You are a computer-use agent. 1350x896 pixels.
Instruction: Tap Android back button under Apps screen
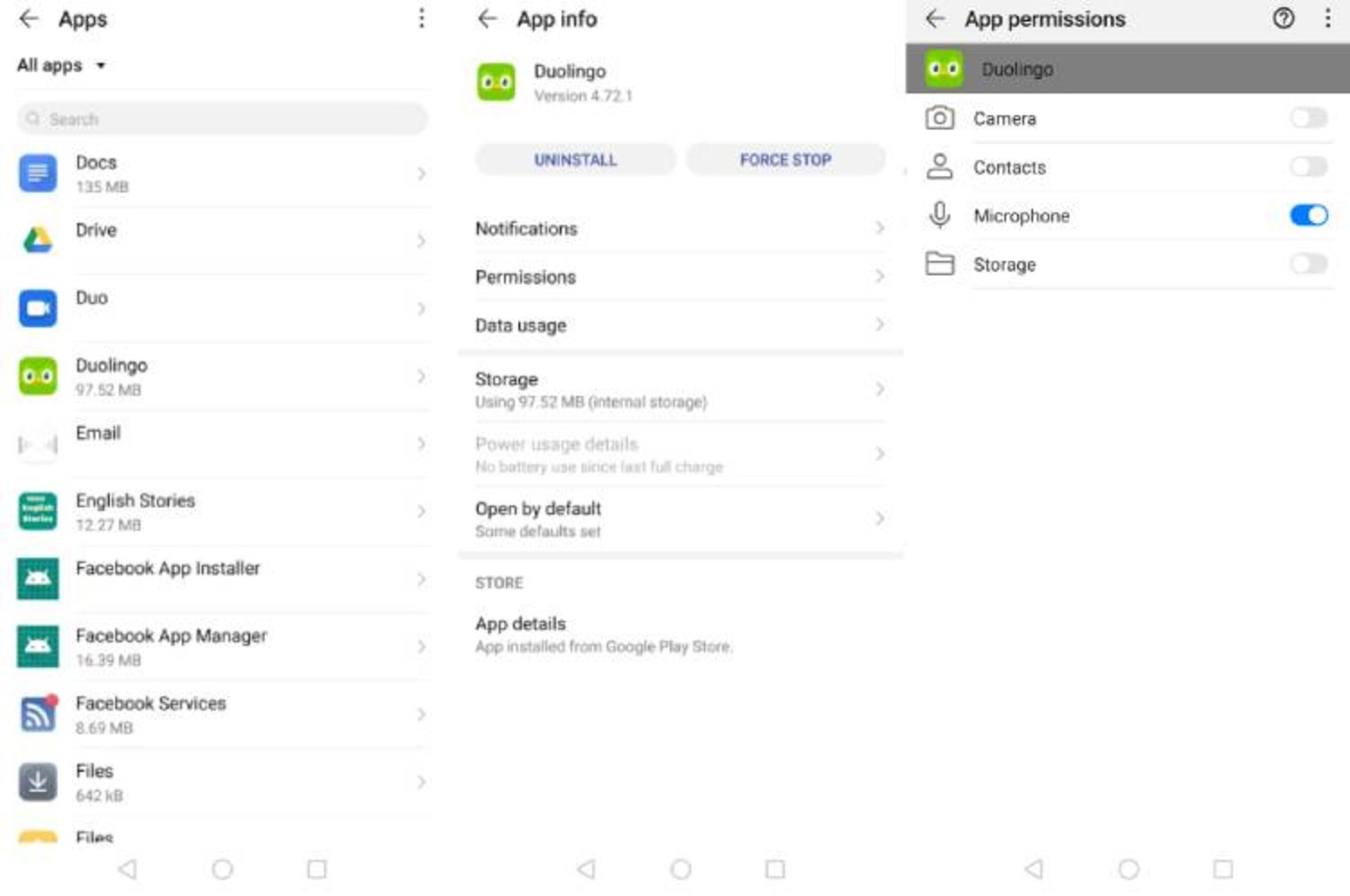click(127, 869)
